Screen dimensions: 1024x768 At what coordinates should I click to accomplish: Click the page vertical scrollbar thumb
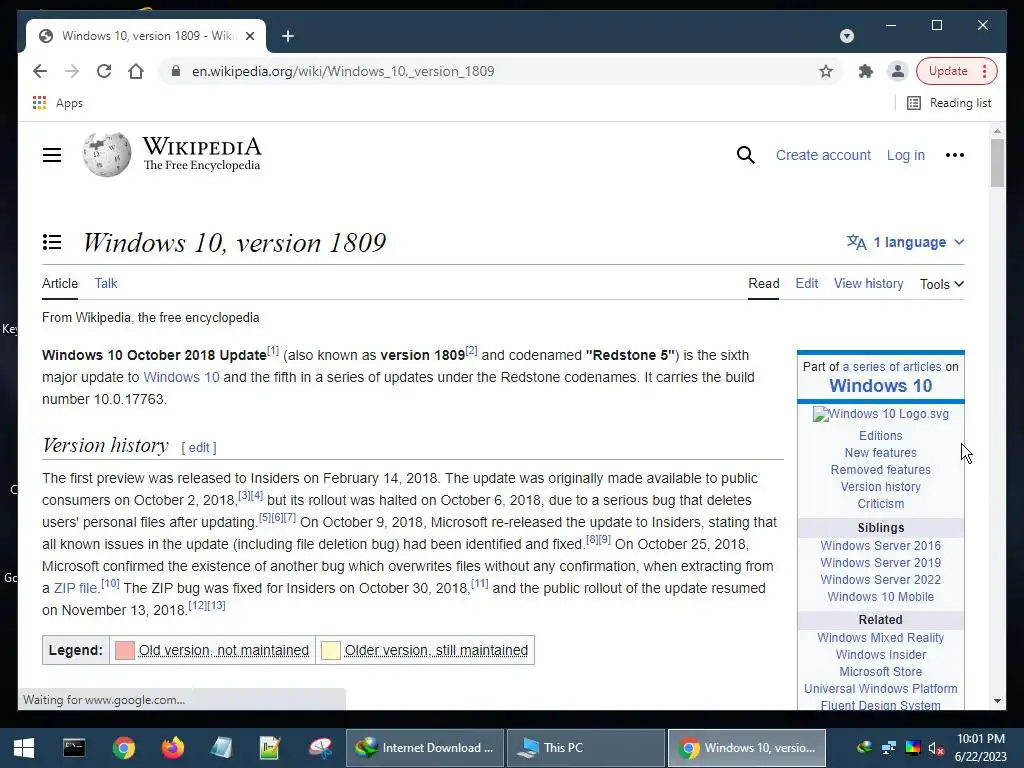[997, 163]
